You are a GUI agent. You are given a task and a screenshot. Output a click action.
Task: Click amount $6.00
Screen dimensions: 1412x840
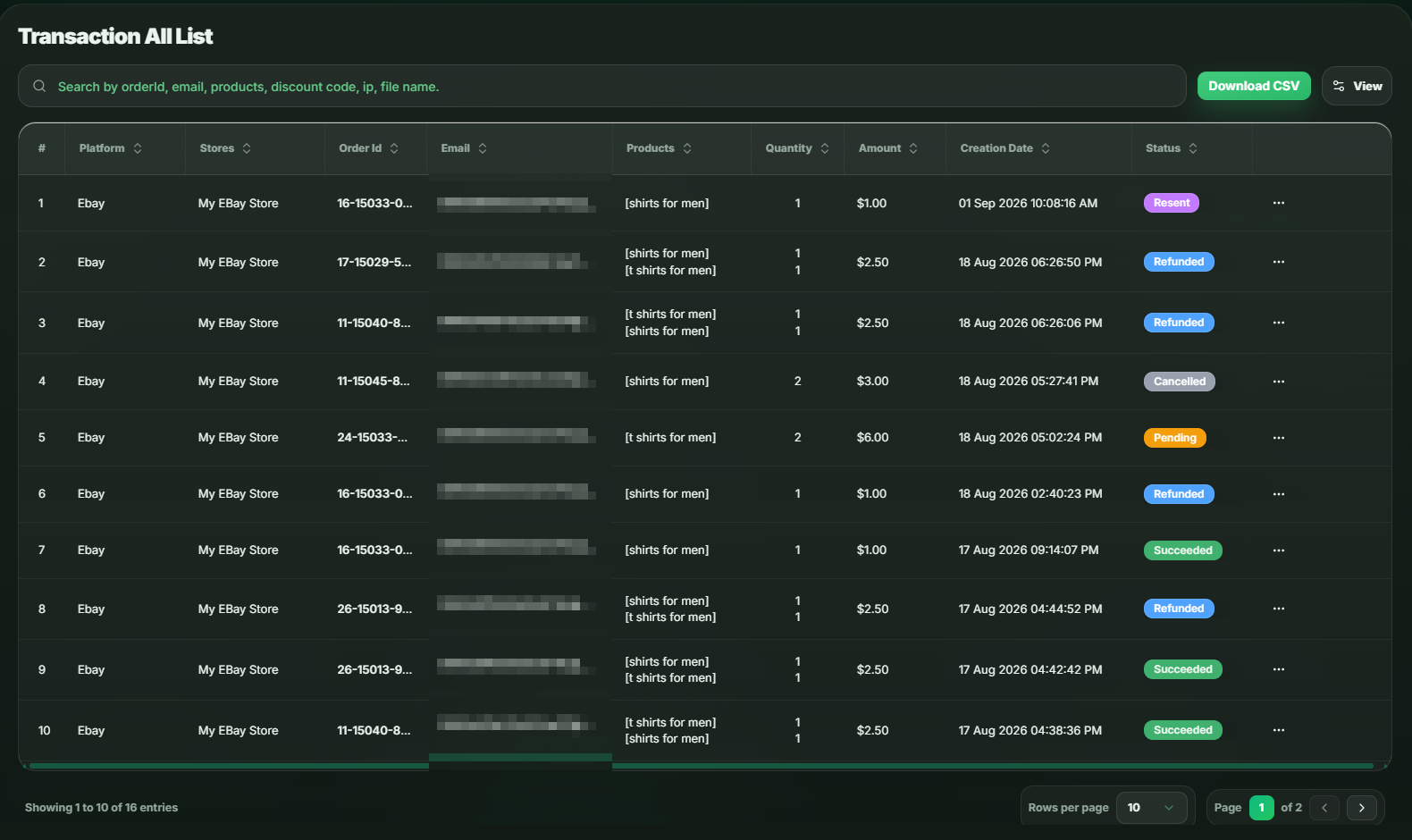tap(872, 438)
